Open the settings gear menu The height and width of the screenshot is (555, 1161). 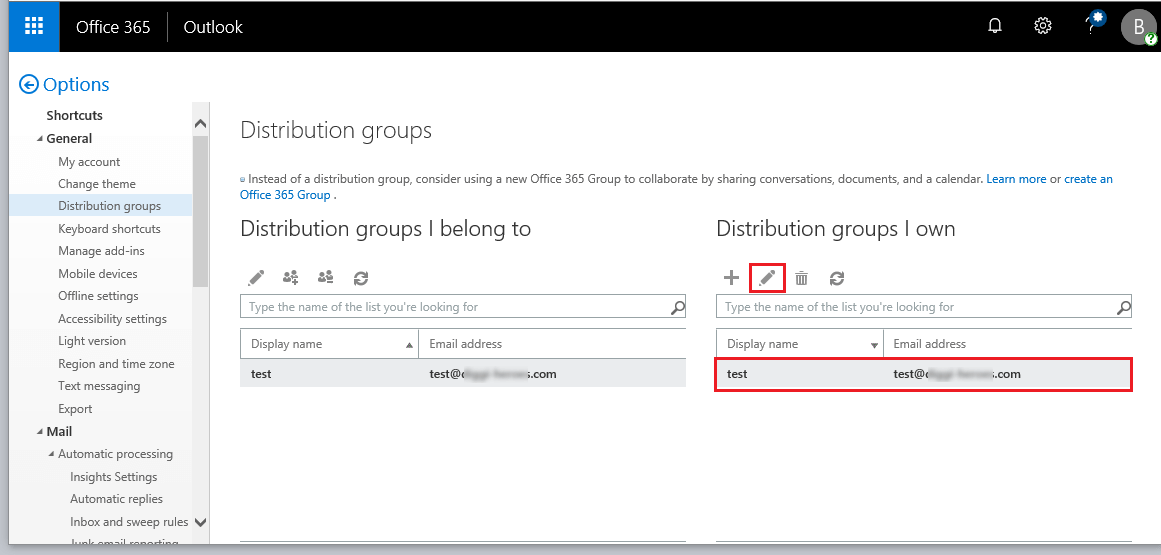point(1042,27)
